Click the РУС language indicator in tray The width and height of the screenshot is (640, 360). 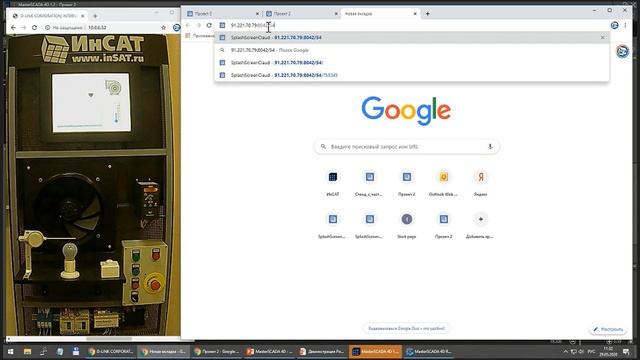coord(591,351)
